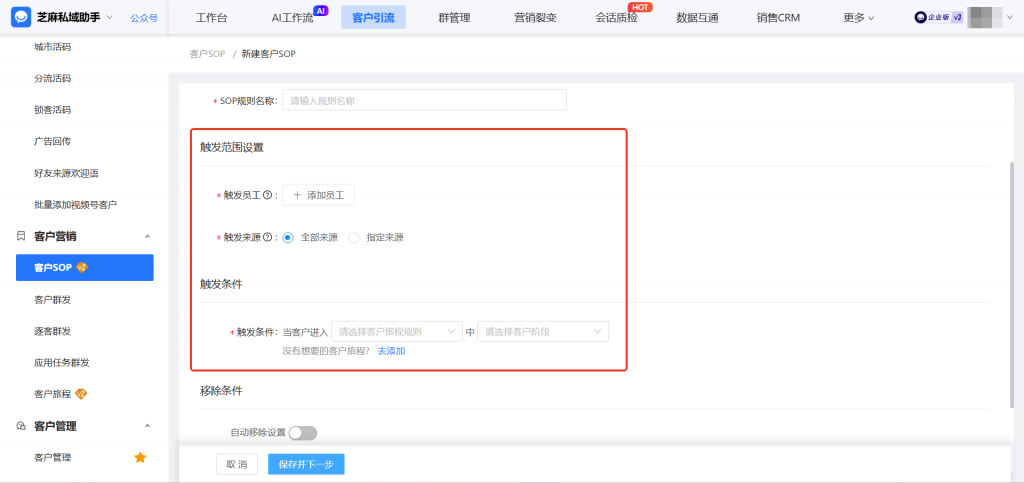This screenshot has width=1024, height=483.
Task: Click the 新建客户SOP breadcrumb text
Action: 268,54
